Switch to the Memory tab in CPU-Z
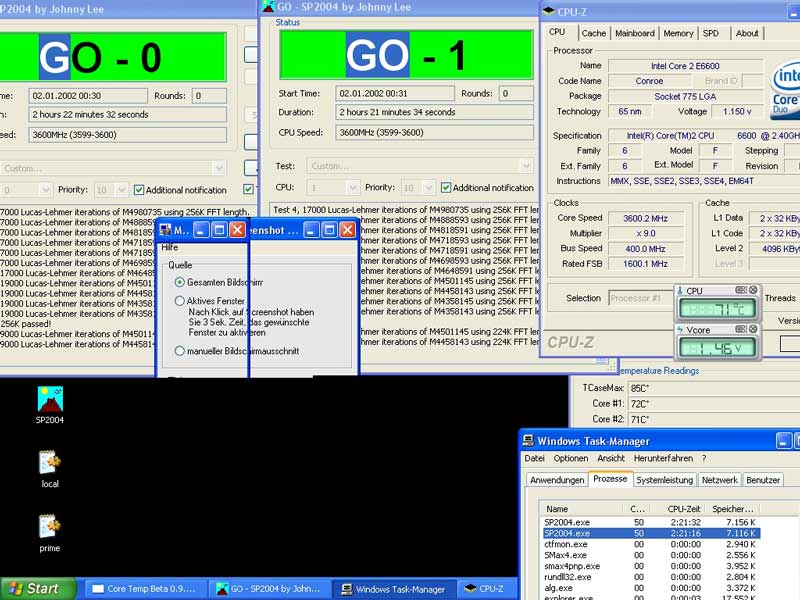Screen dimensions: 800x600 point(678,33)
